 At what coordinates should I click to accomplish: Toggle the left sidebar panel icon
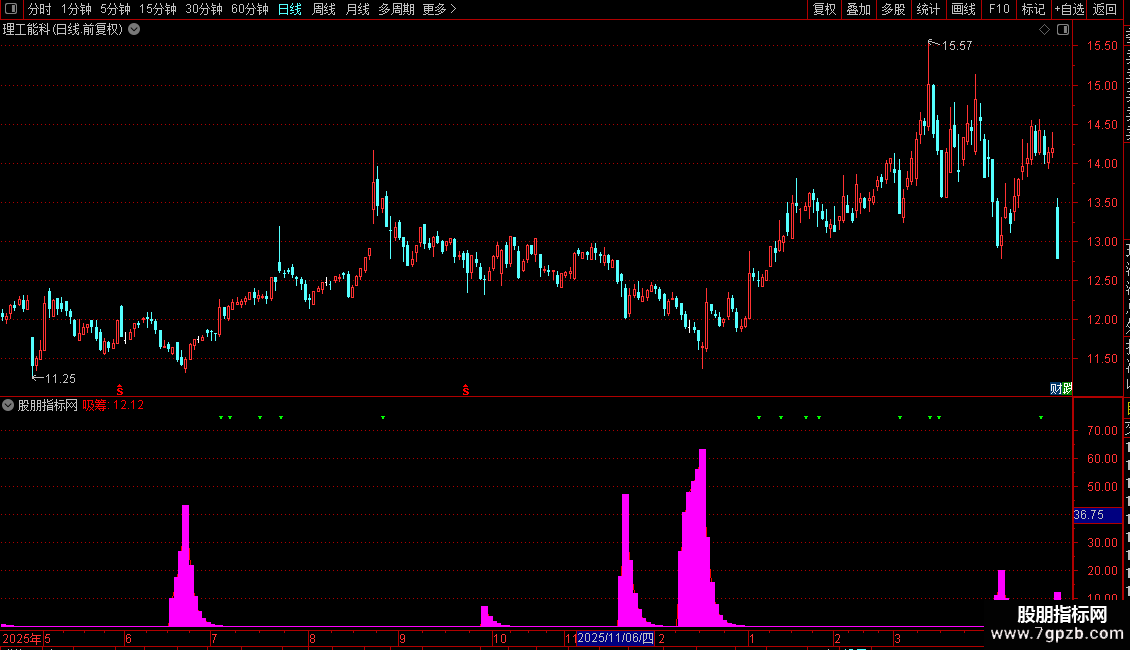coord(11,9)
